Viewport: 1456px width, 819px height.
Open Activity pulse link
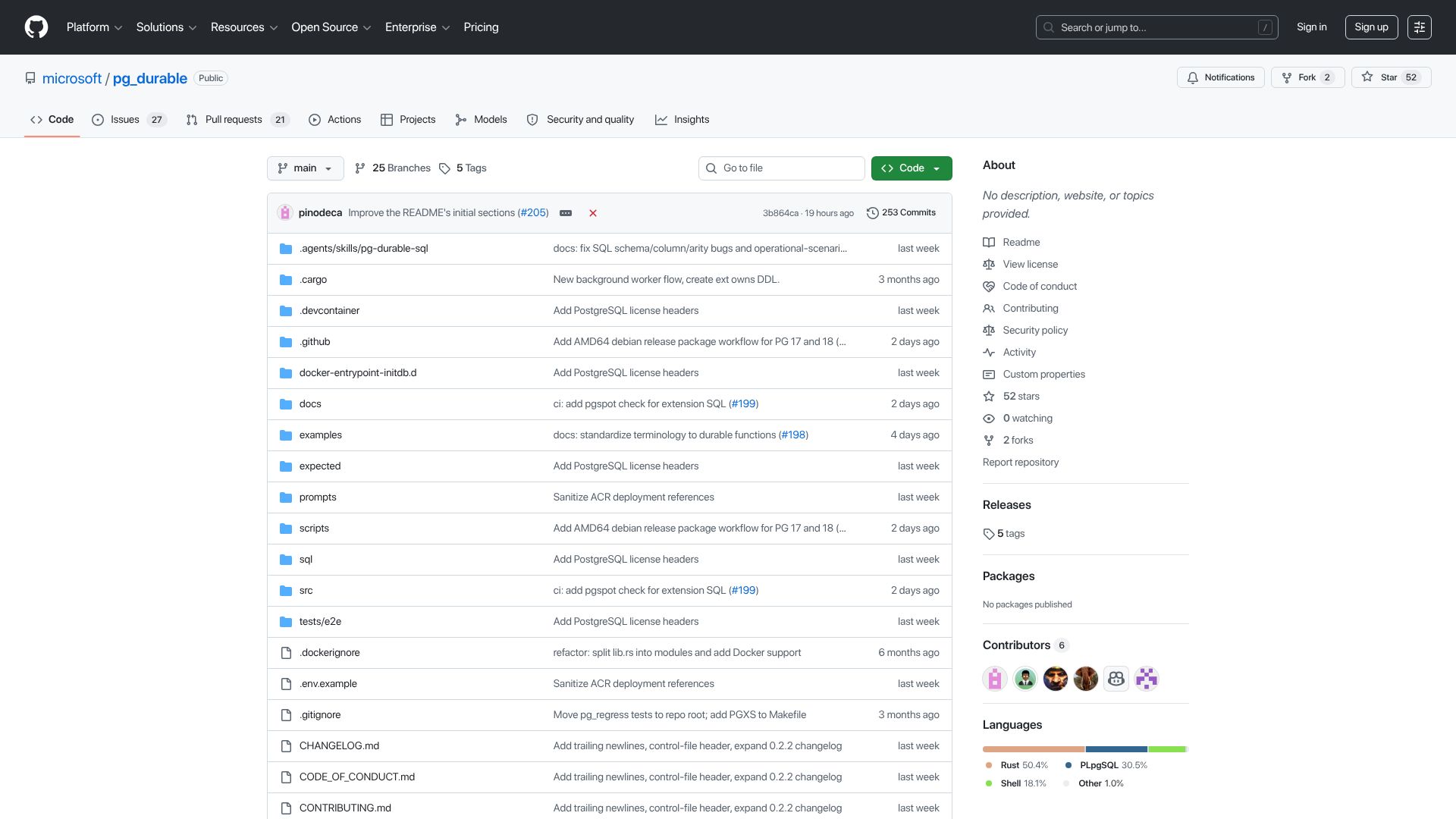(1009, 353)
